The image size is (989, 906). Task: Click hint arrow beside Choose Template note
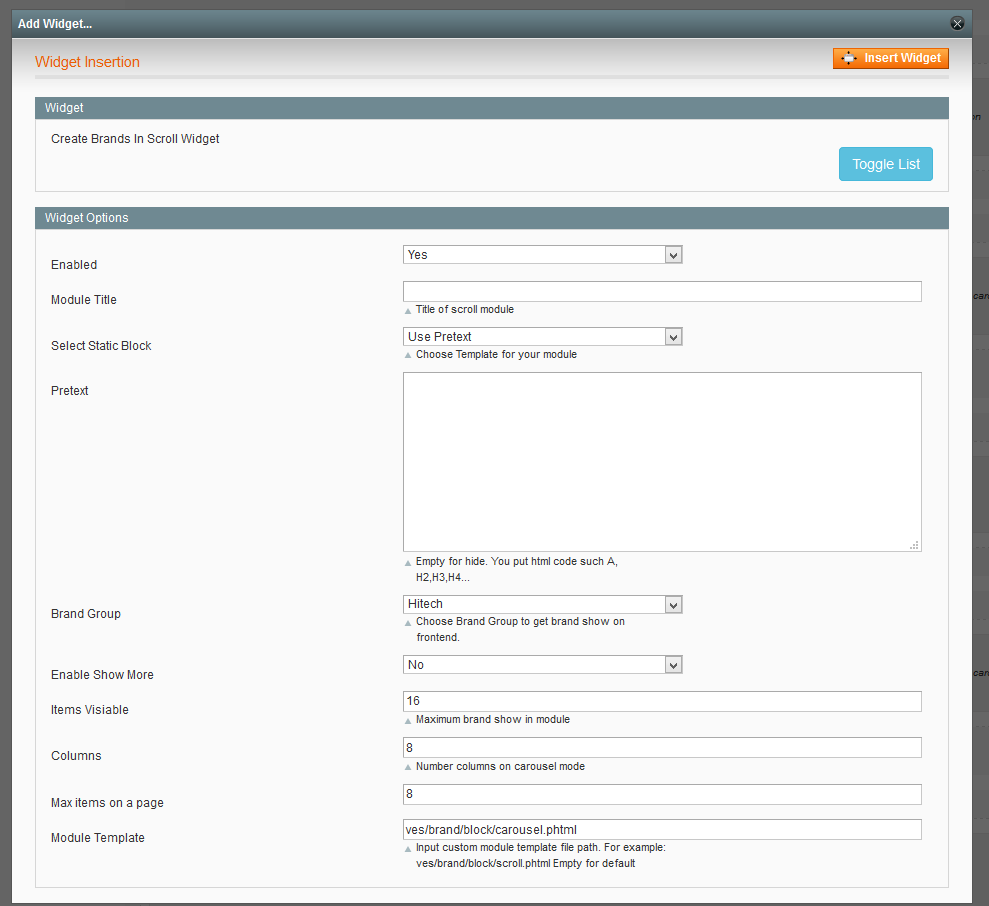pos(408,355)
